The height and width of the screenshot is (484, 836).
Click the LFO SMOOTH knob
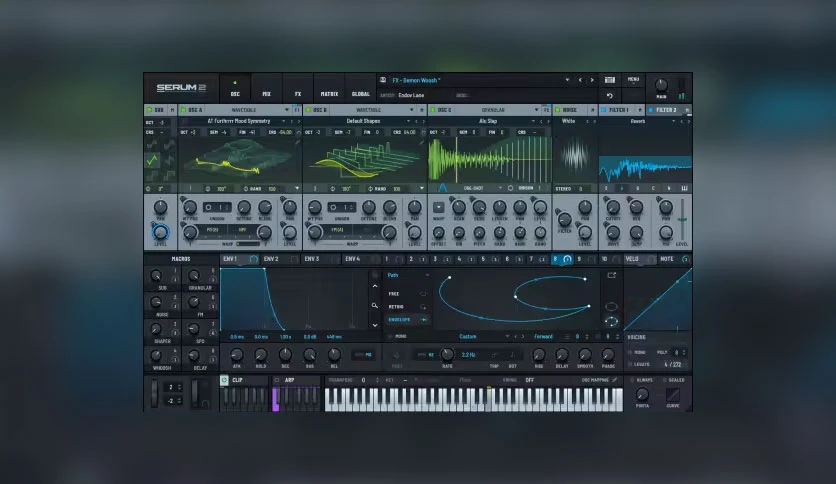point(585,354)
